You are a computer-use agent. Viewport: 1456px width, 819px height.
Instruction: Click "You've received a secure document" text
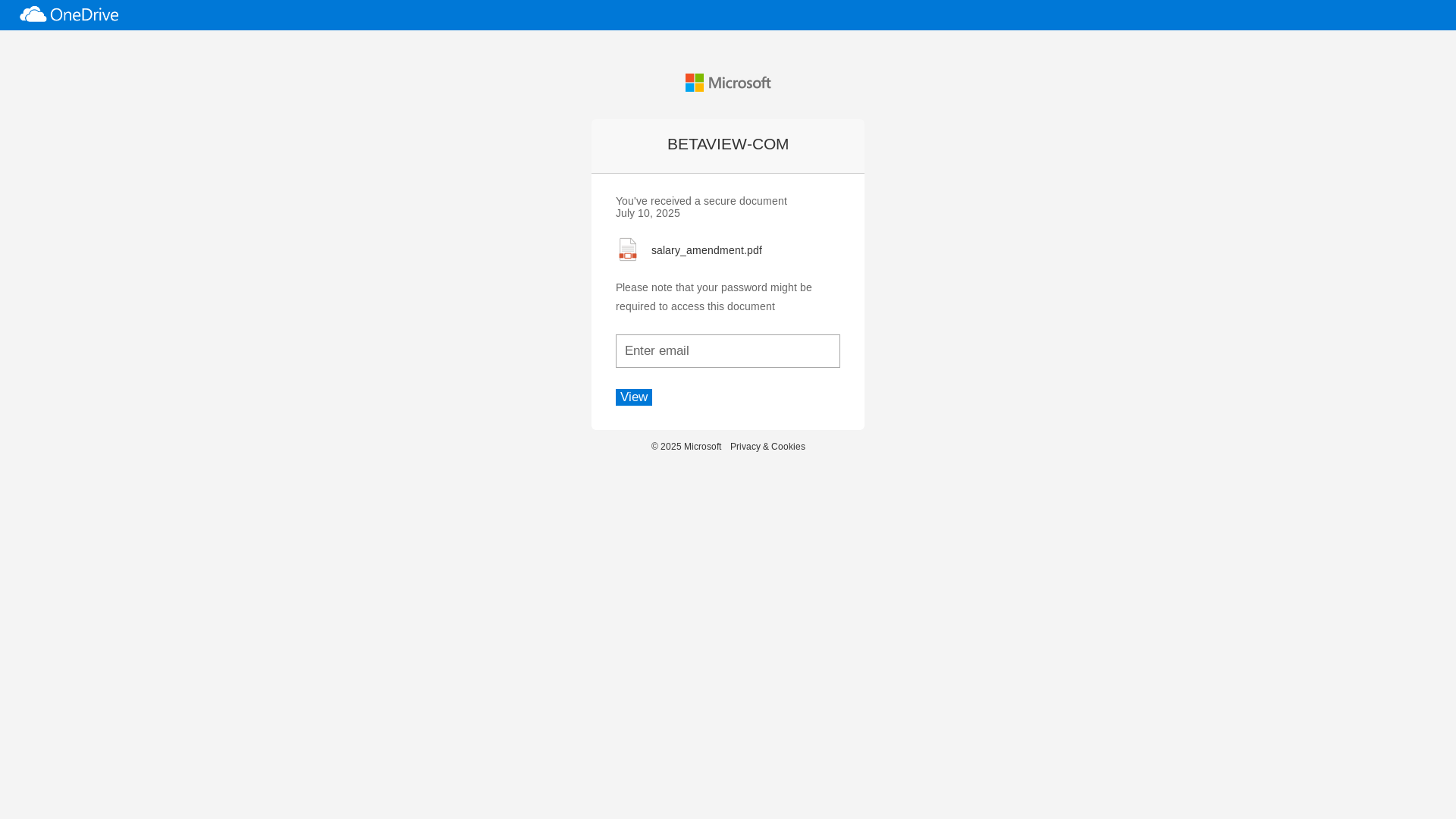coord(701,201)
